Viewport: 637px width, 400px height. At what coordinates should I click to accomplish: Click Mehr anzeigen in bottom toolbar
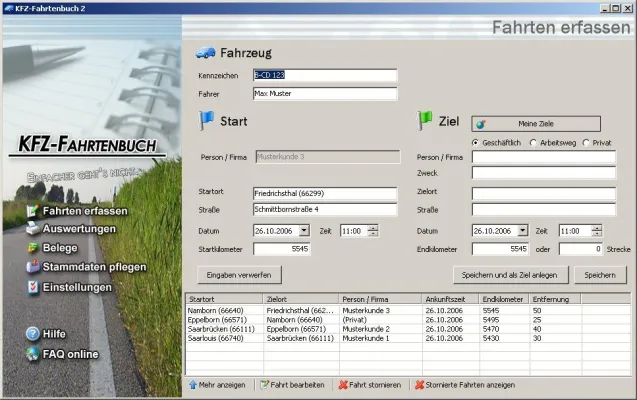tap(218, 385)
